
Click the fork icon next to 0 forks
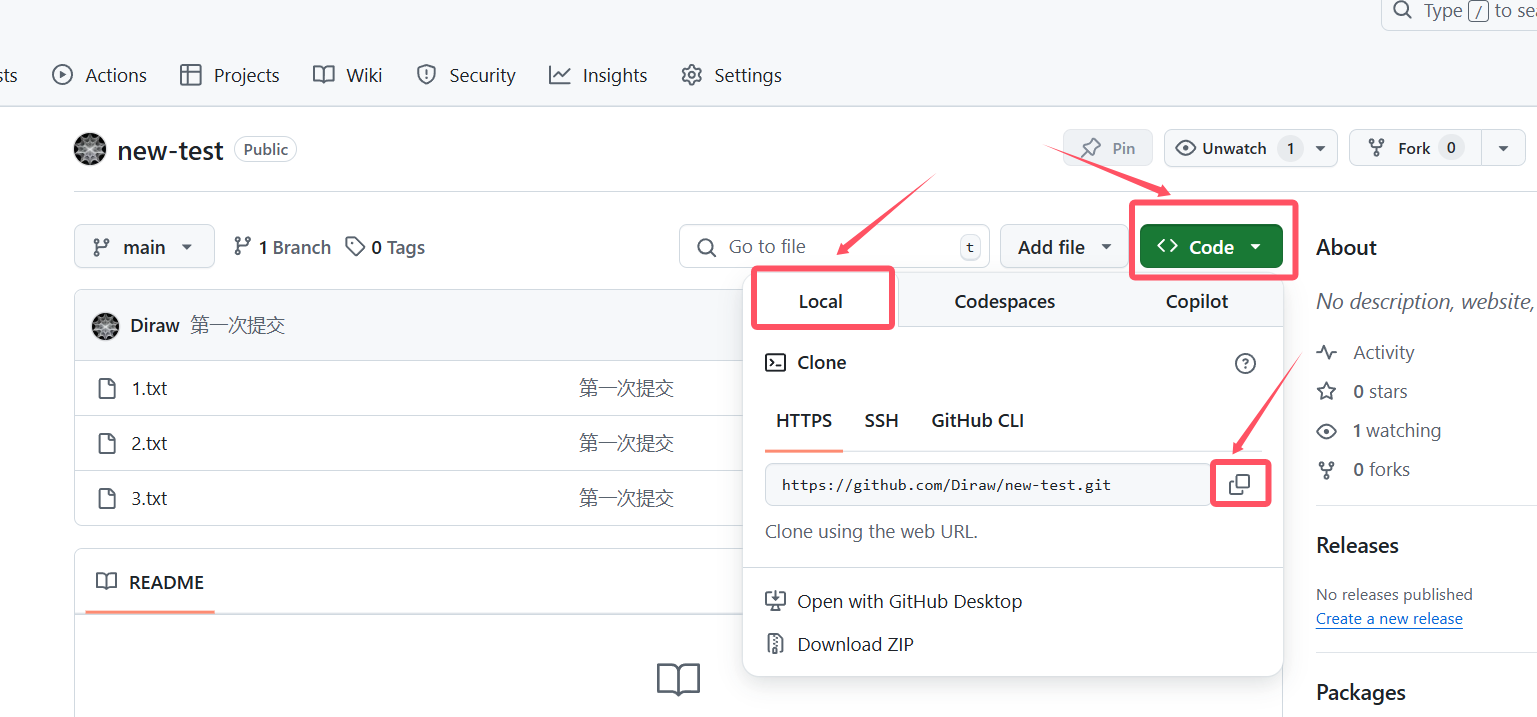(x=1327, y=470)
